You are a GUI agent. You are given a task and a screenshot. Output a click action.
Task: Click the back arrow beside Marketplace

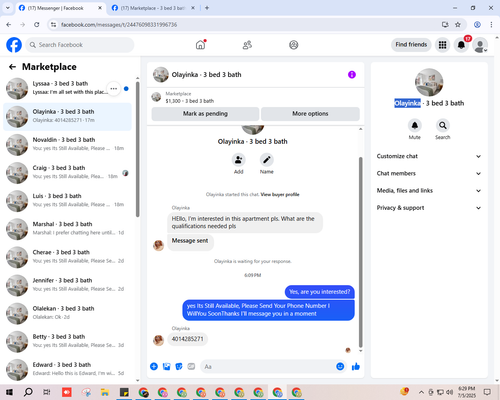coord(12,67)
